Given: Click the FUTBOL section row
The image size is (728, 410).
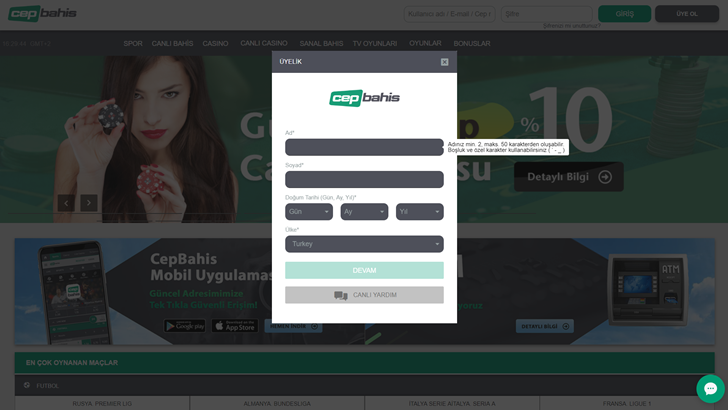Looking at the screenshot, I should [364, 385].
